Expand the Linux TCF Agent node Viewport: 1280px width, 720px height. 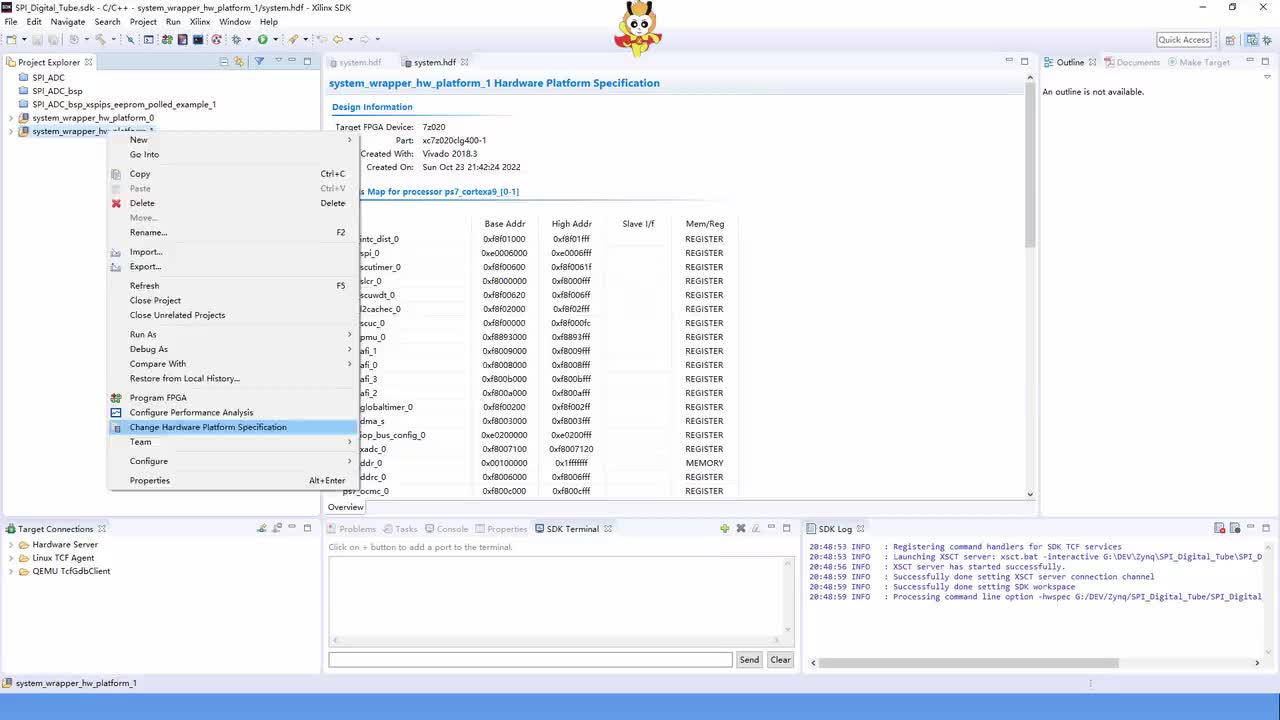11,558
